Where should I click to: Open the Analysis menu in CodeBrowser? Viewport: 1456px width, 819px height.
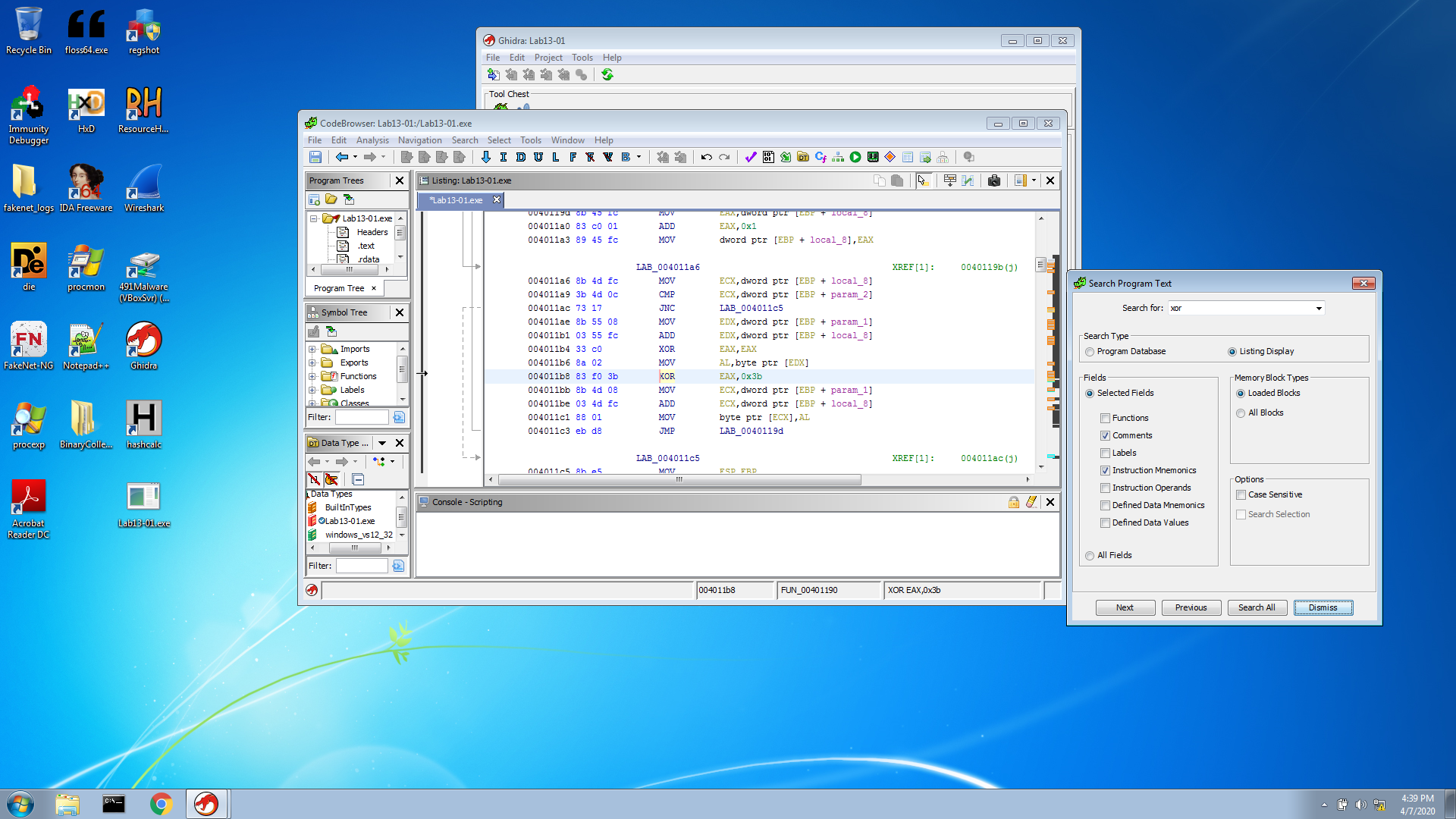tap(372, 140)
